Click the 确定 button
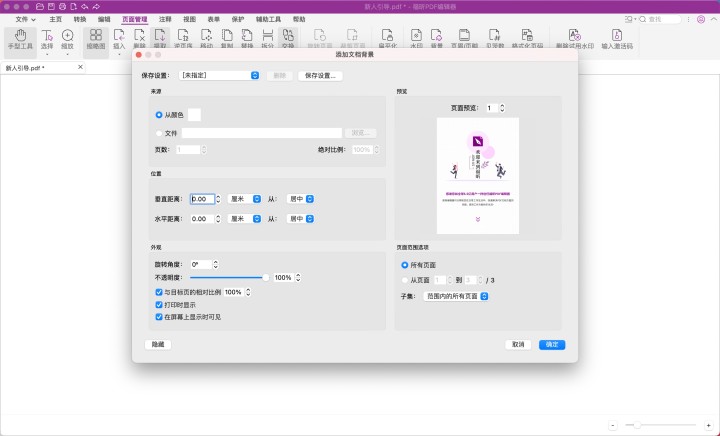720x436 pixels. (x=552, y=344)
